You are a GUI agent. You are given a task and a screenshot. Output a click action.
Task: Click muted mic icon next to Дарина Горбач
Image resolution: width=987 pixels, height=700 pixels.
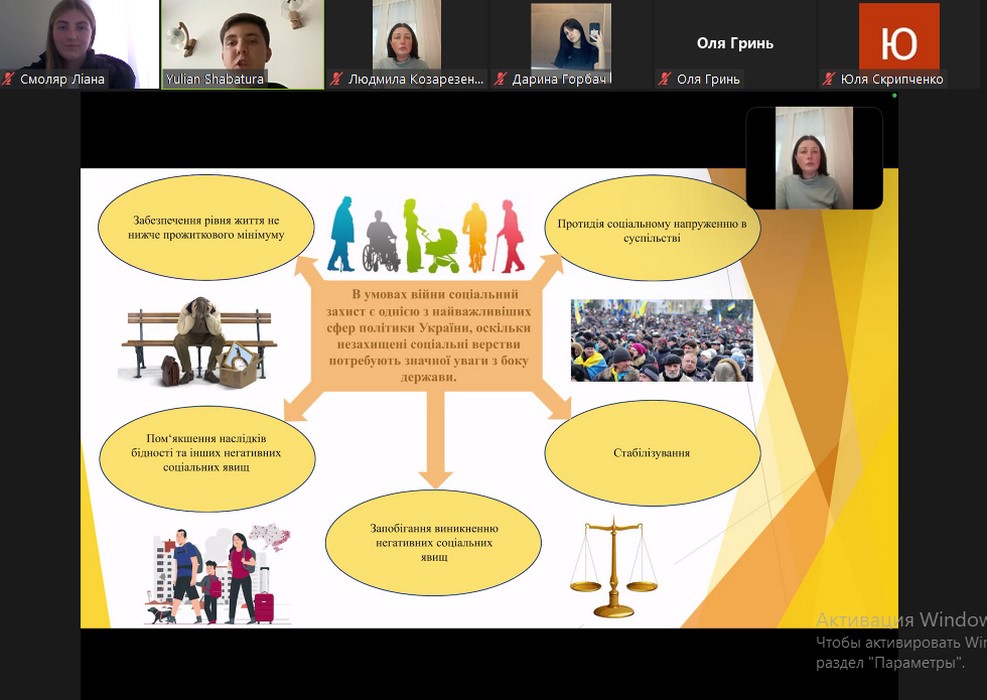pos(501,79)
